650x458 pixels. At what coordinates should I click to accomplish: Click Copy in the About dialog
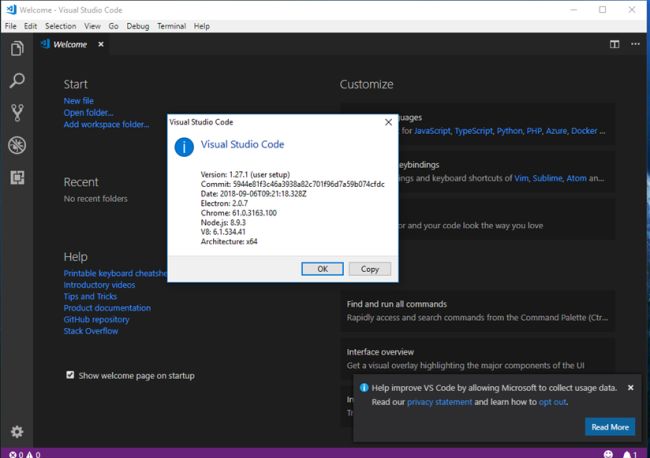(x=370, y=269)
